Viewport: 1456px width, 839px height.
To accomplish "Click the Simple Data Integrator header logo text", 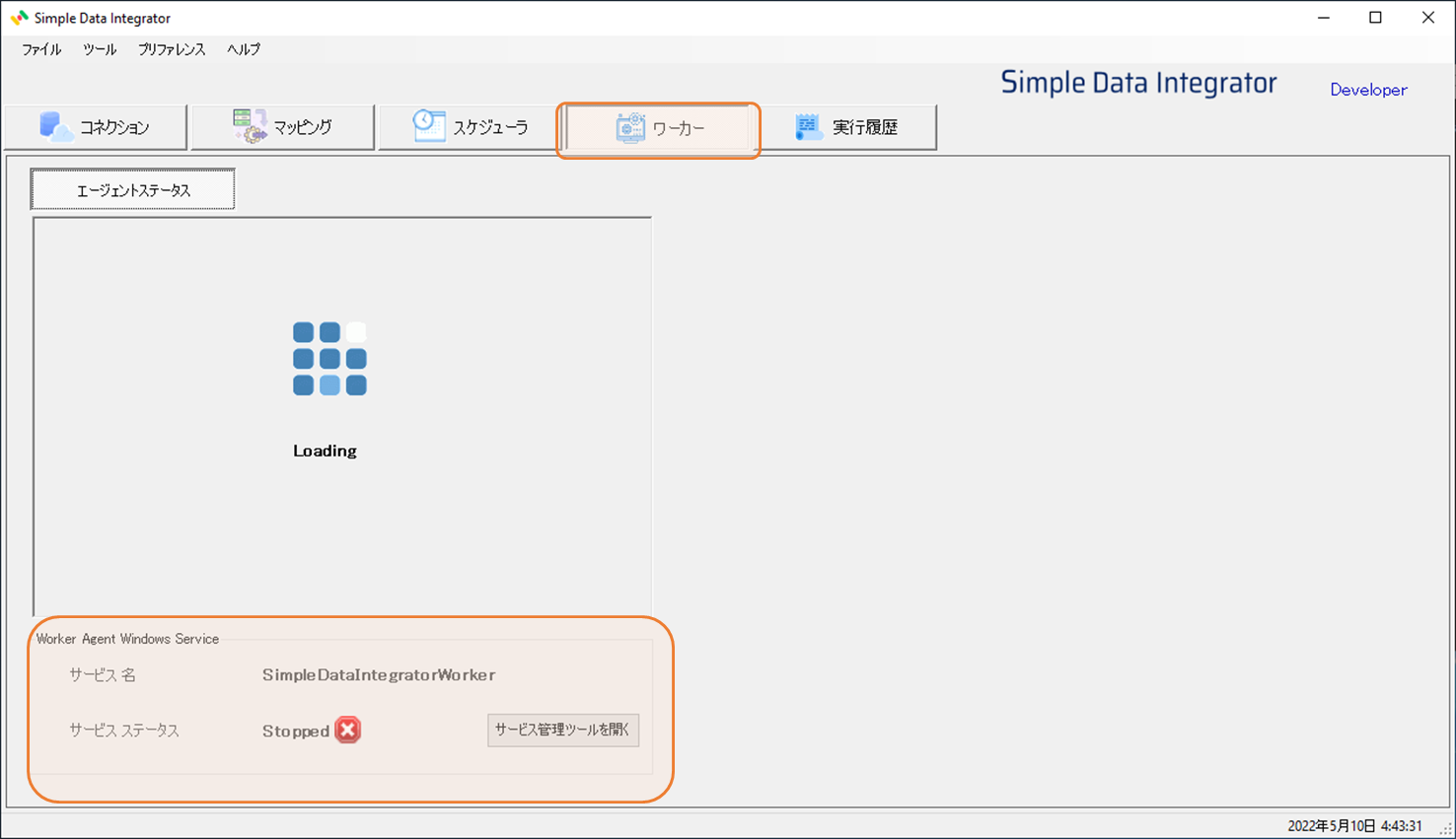I will click(x=1138, y=83).
